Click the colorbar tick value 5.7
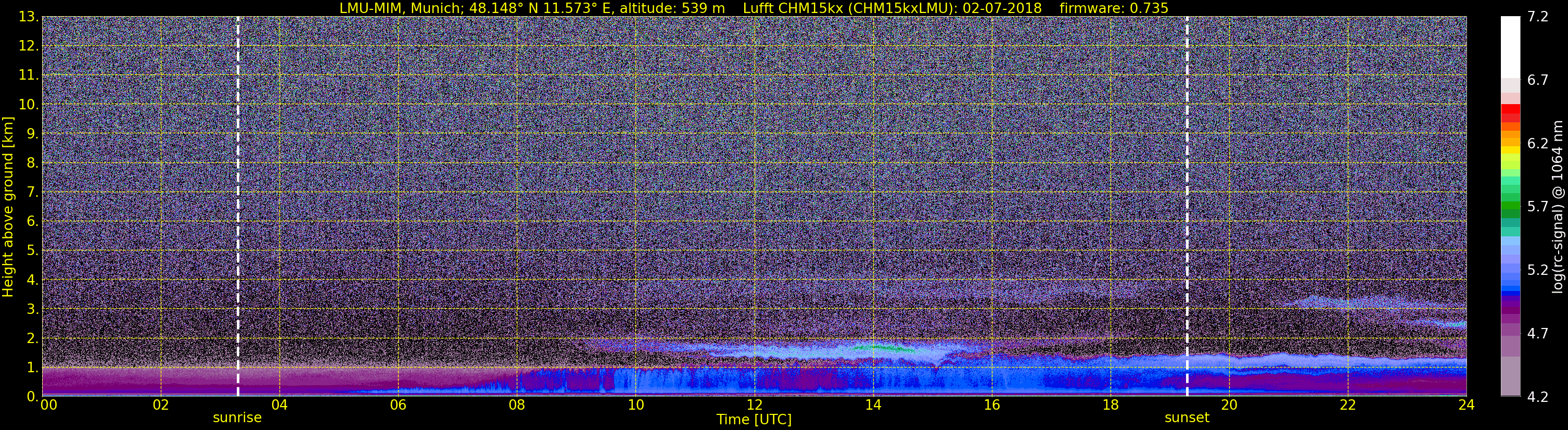The image size is (1568, 430). [x=1538, y=207]
